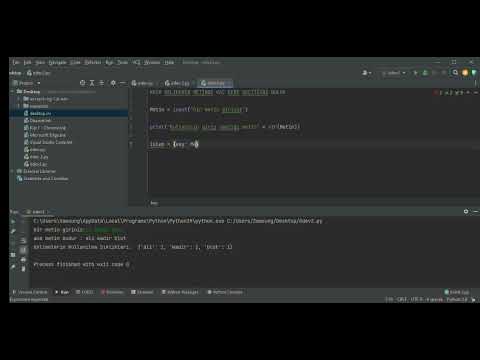Open Python Console tool window

[x=225, y=292]
